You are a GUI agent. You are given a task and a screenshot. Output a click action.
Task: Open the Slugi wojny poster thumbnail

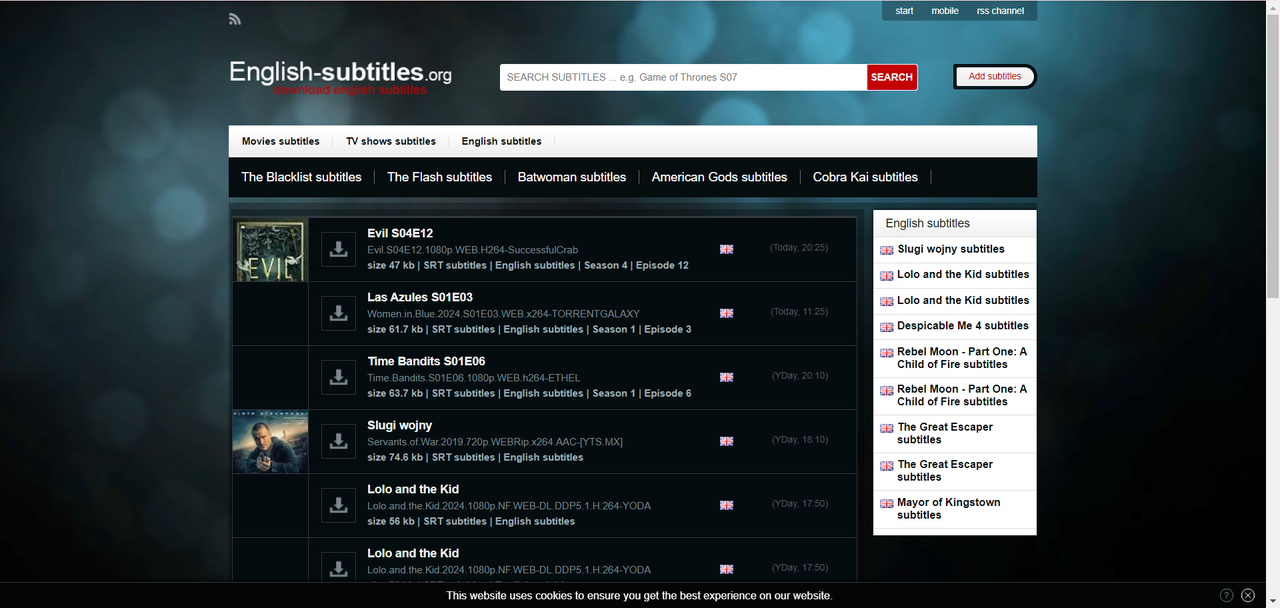click(270, 441)
